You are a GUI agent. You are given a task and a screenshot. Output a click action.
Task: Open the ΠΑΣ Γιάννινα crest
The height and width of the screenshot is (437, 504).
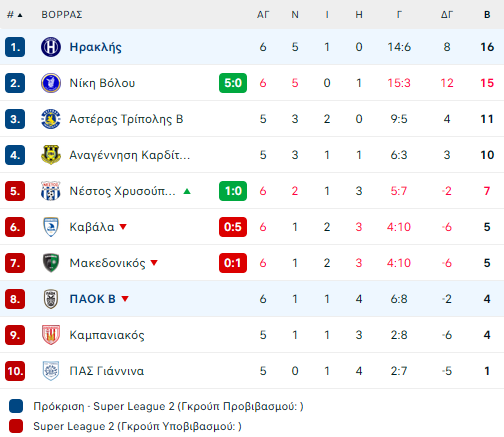coord(51,371)
